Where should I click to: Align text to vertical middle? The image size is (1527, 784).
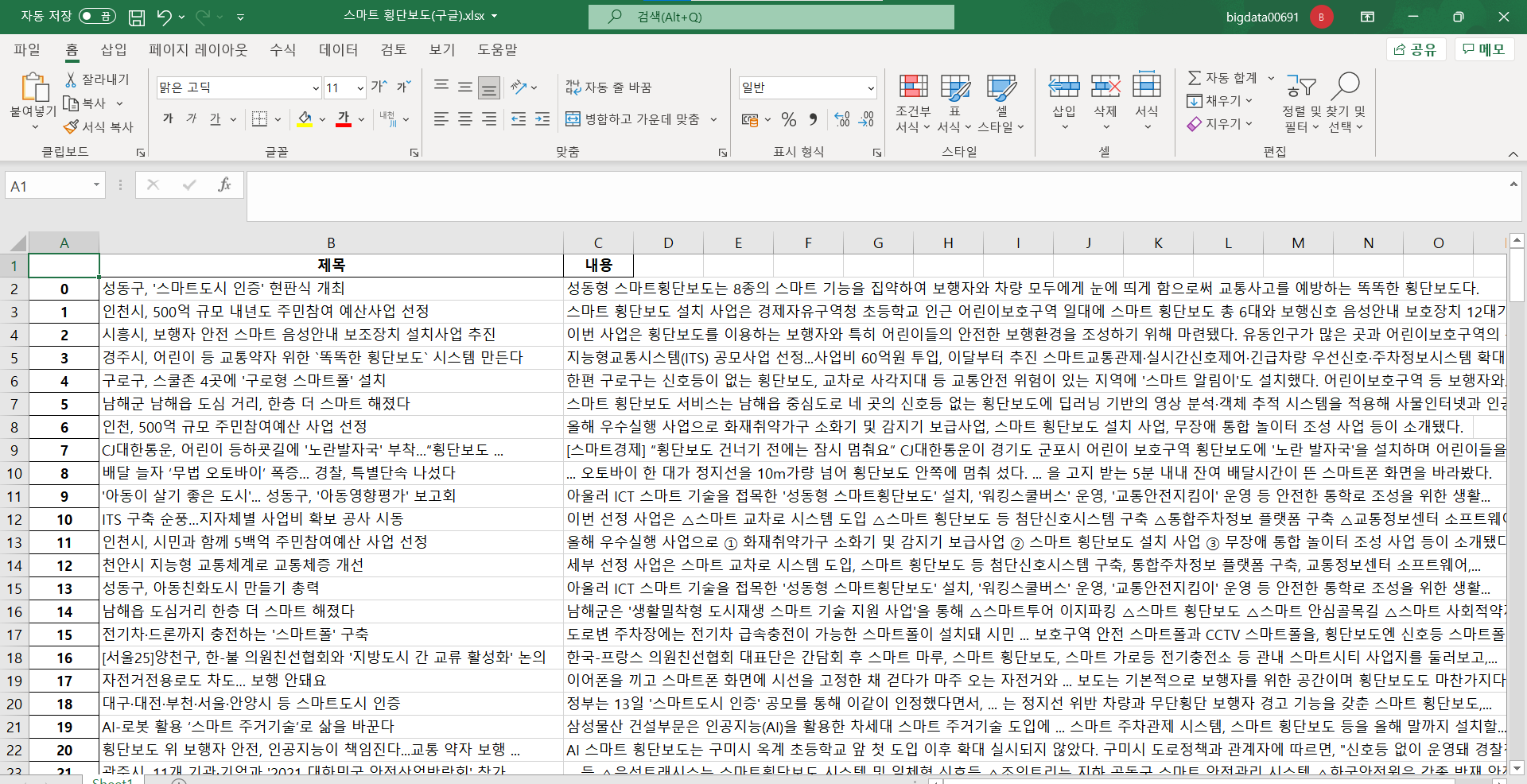point(465,87)
